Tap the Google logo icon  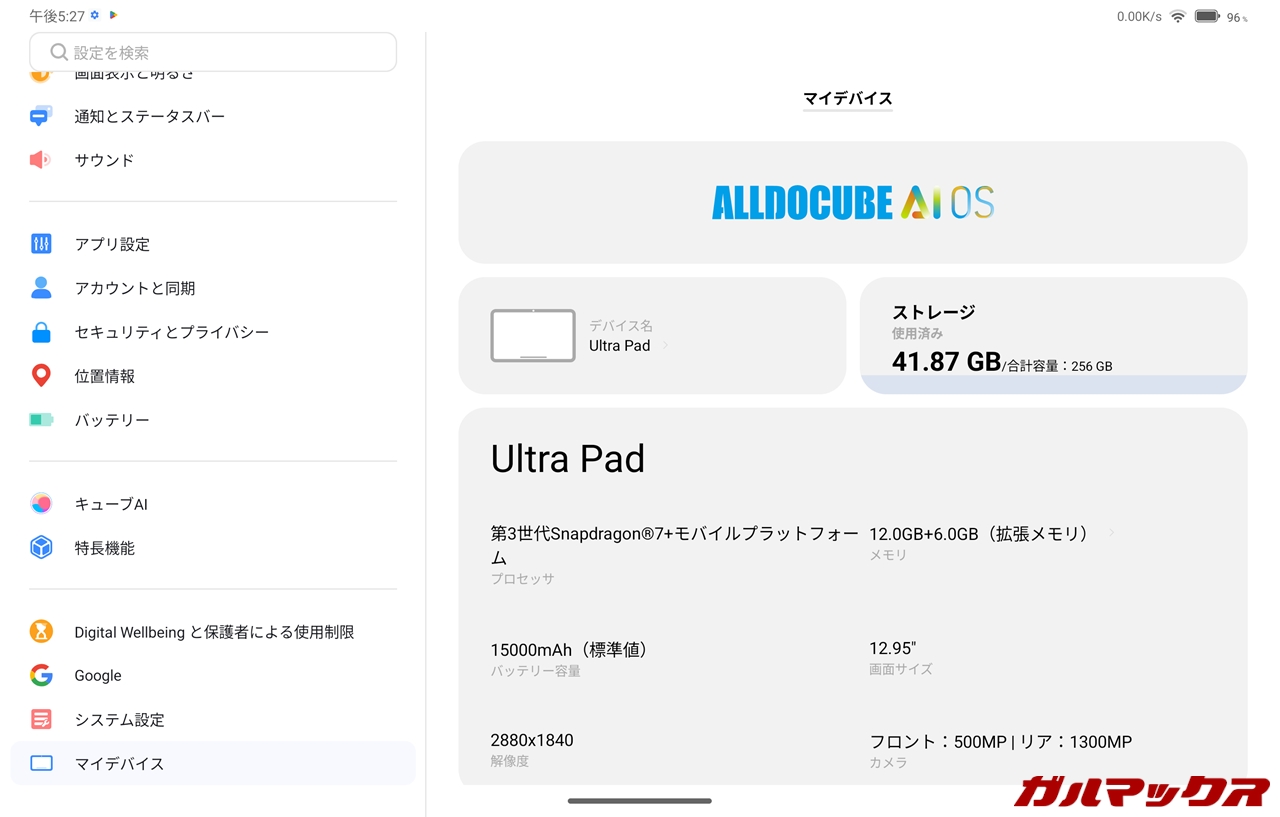click(41, 676)
